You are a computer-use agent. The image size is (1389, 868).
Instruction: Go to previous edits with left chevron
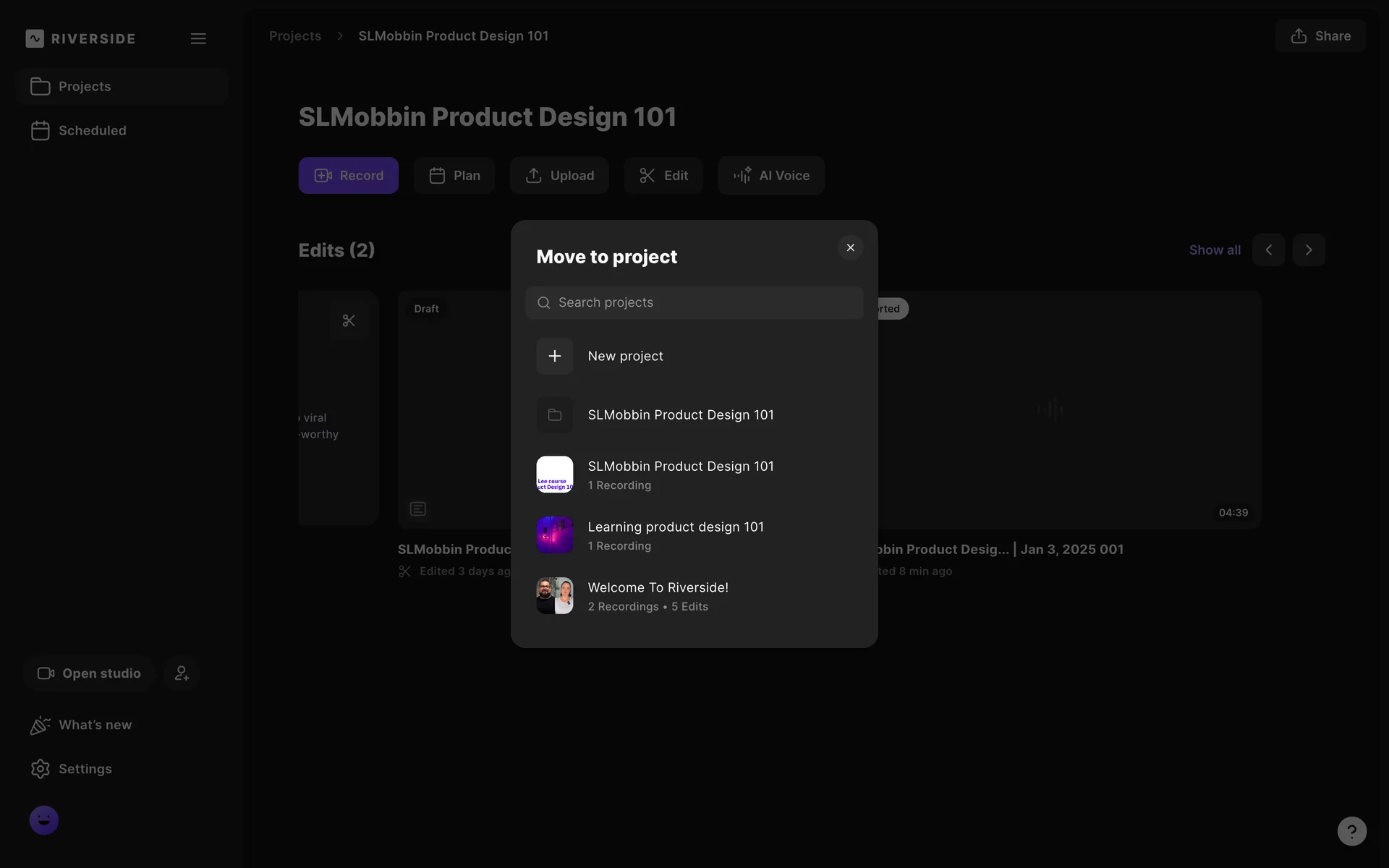tap(1268, 250)
